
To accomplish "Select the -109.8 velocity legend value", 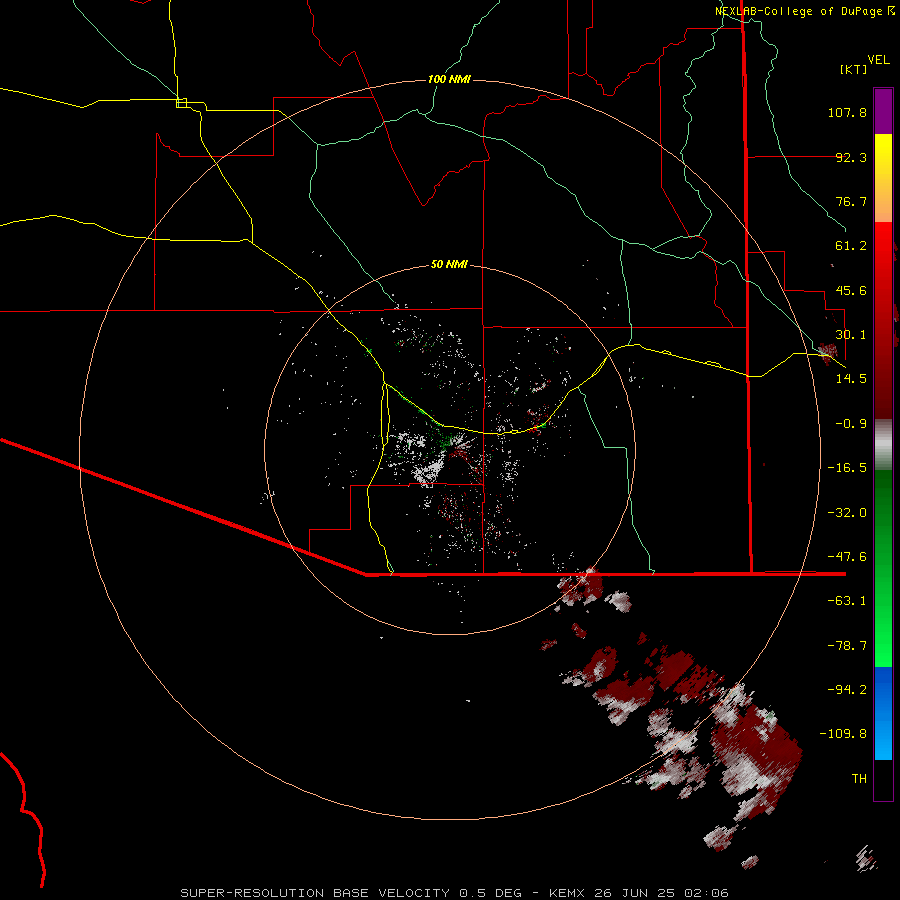I will pyautogui.click(x=843, y=734).
